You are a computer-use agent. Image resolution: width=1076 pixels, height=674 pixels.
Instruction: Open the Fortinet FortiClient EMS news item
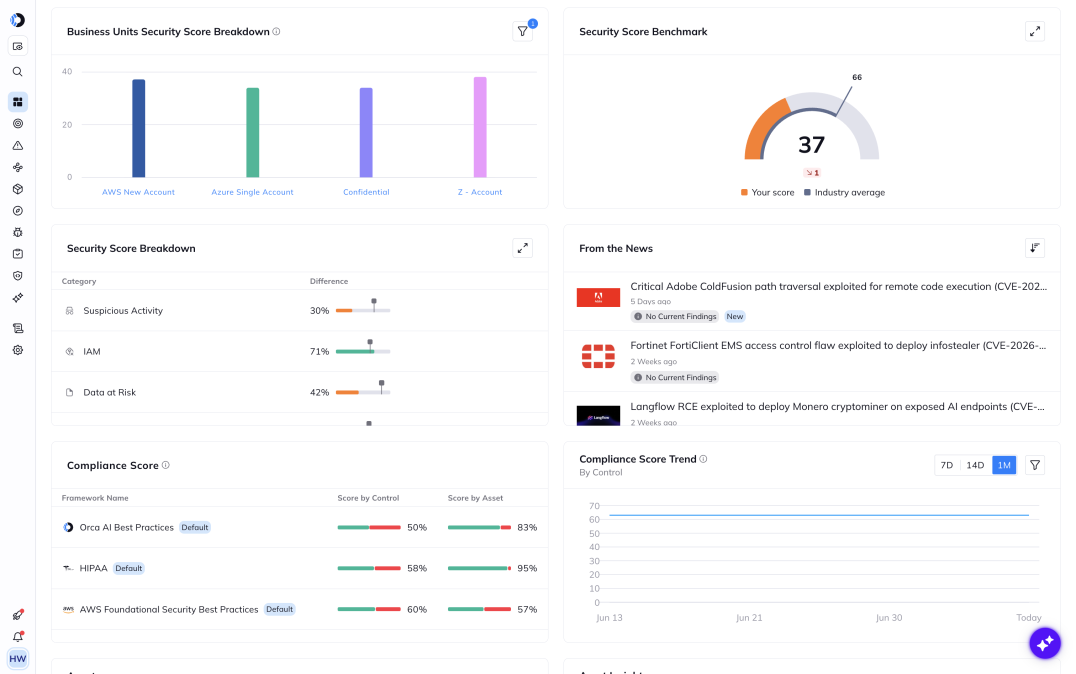coord(838,346)
